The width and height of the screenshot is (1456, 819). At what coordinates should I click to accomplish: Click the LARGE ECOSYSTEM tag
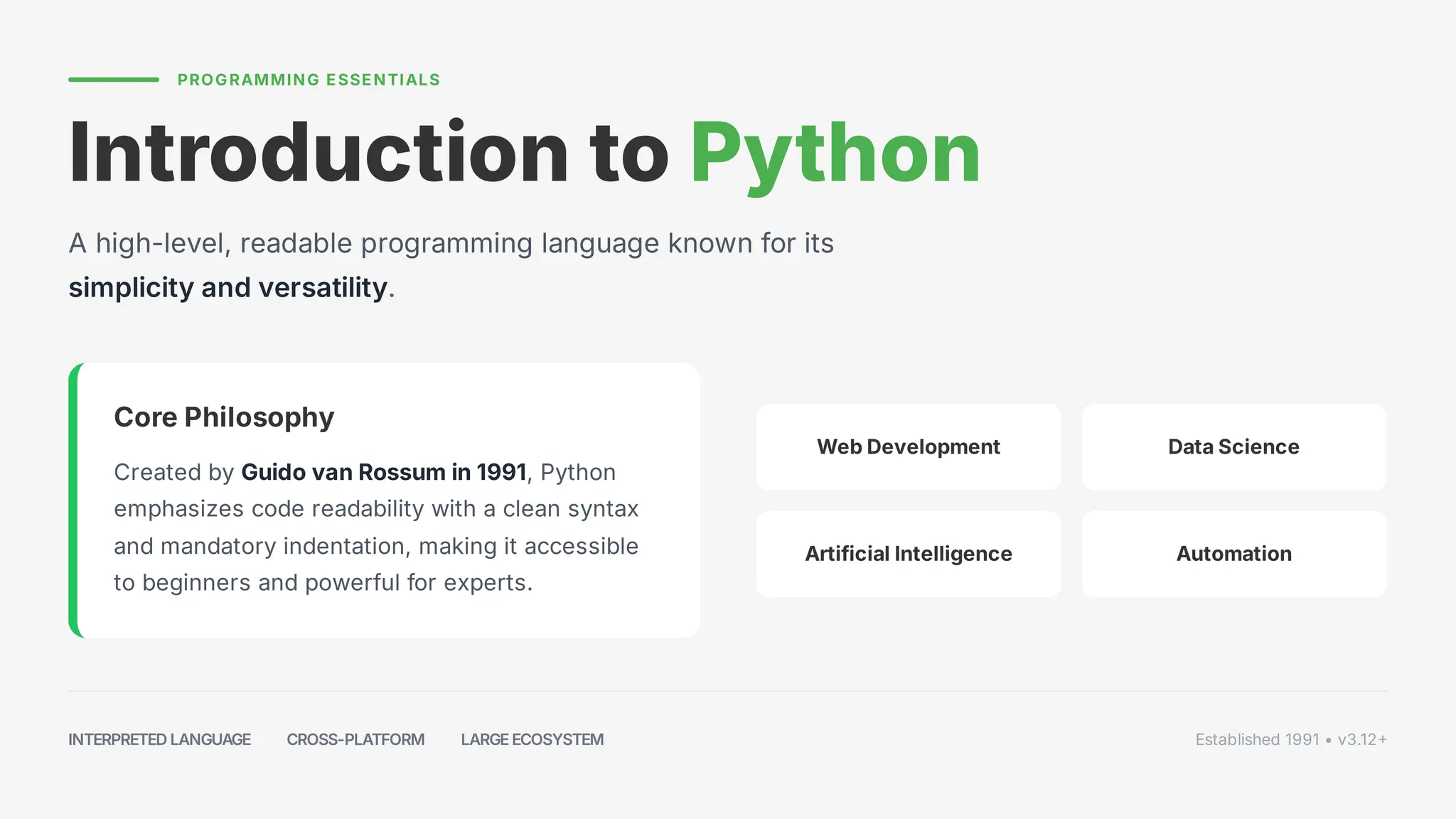pyautogui.click(x=532, y=739)
